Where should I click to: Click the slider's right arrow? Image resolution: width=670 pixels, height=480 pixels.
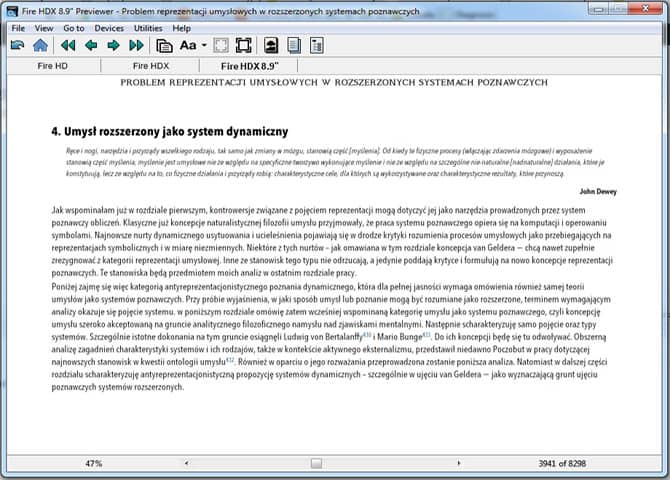(459, 464)
